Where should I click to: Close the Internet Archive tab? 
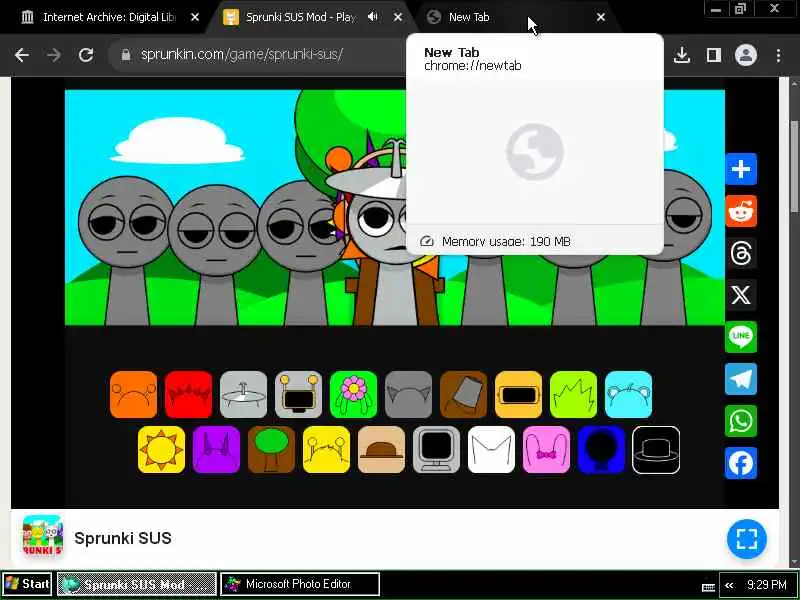[195, 17]
